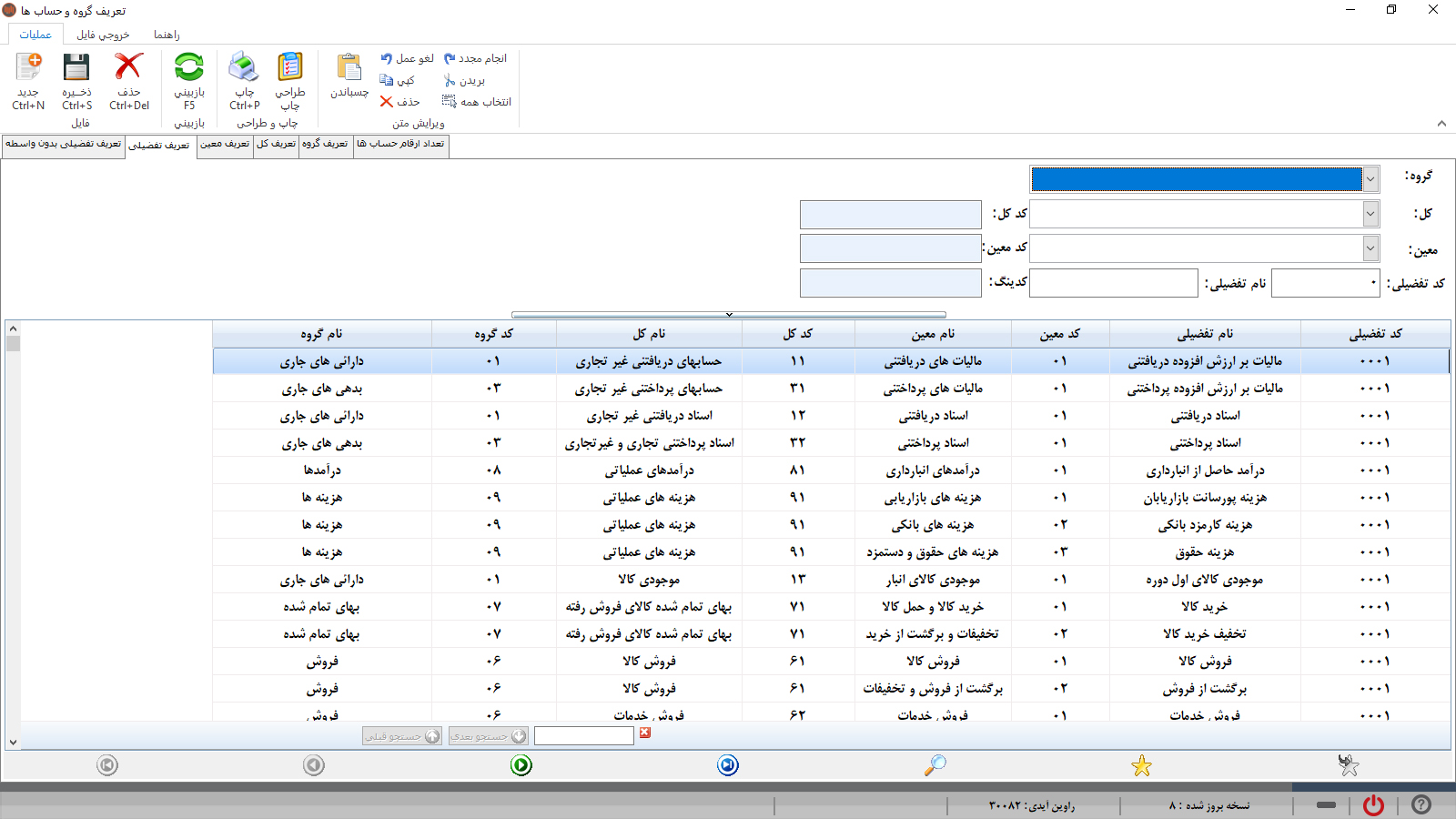The width and height of the screenshot is (1456, 819).
Task: Open favorites with the yellow star icon
Action: 1140,765
